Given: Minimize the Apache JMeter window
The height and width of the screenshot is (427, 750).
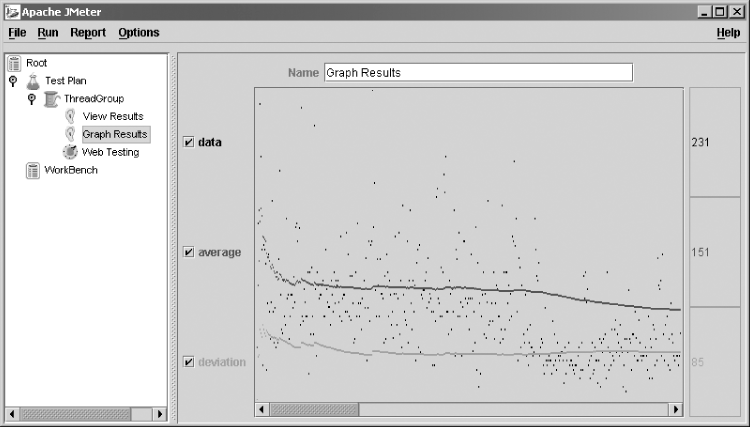Looking at the screenshot, I should tap(704, 12).
